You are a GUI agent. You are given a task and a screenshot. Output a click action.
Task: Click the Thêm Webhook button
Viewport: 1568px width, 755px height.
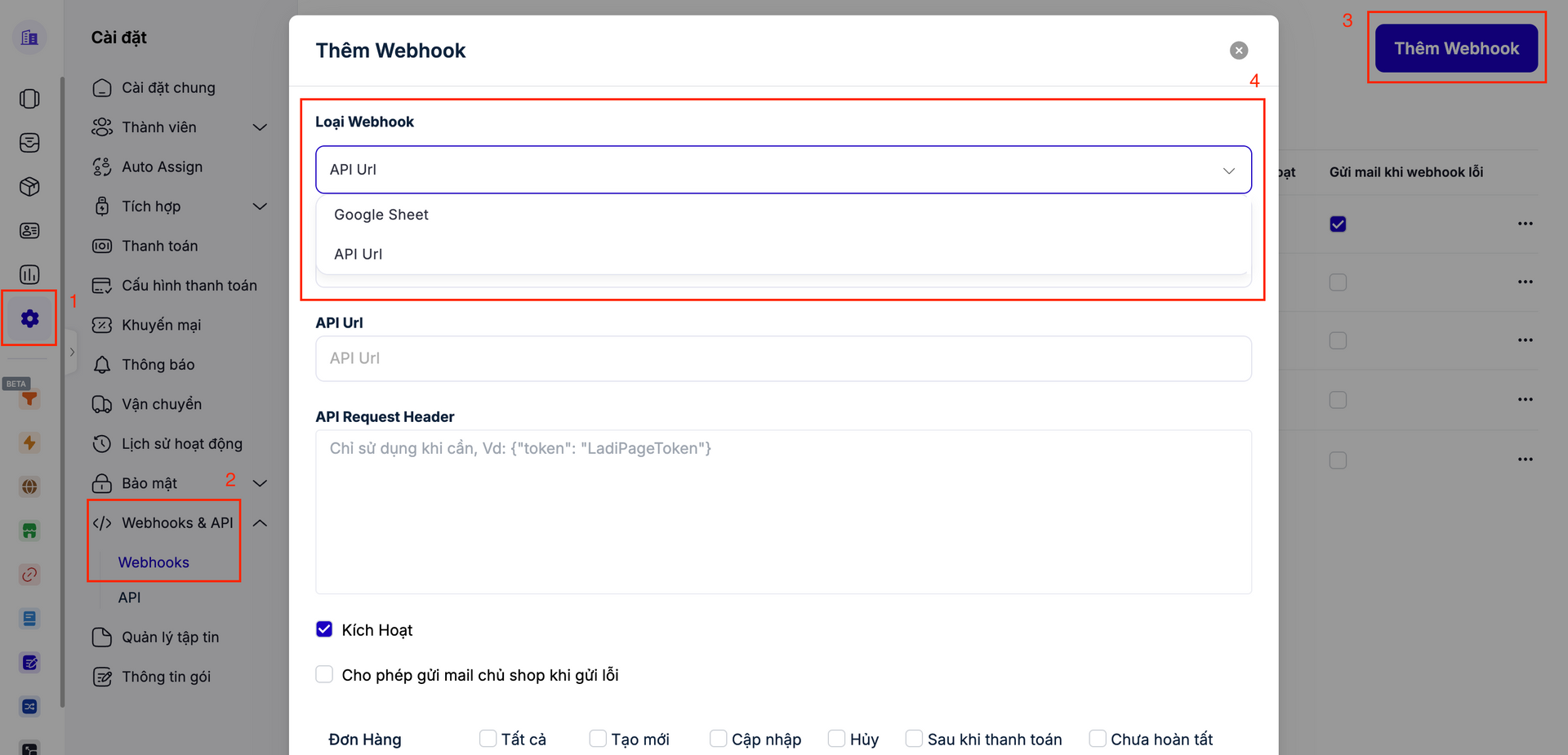pos(1456,48)
